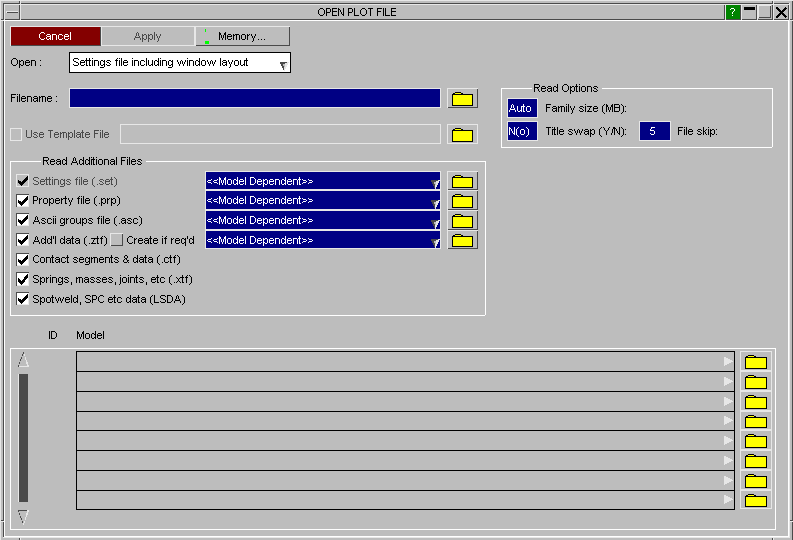
Task: Toggle Use Template File checkbox
Action: [16, 134]
